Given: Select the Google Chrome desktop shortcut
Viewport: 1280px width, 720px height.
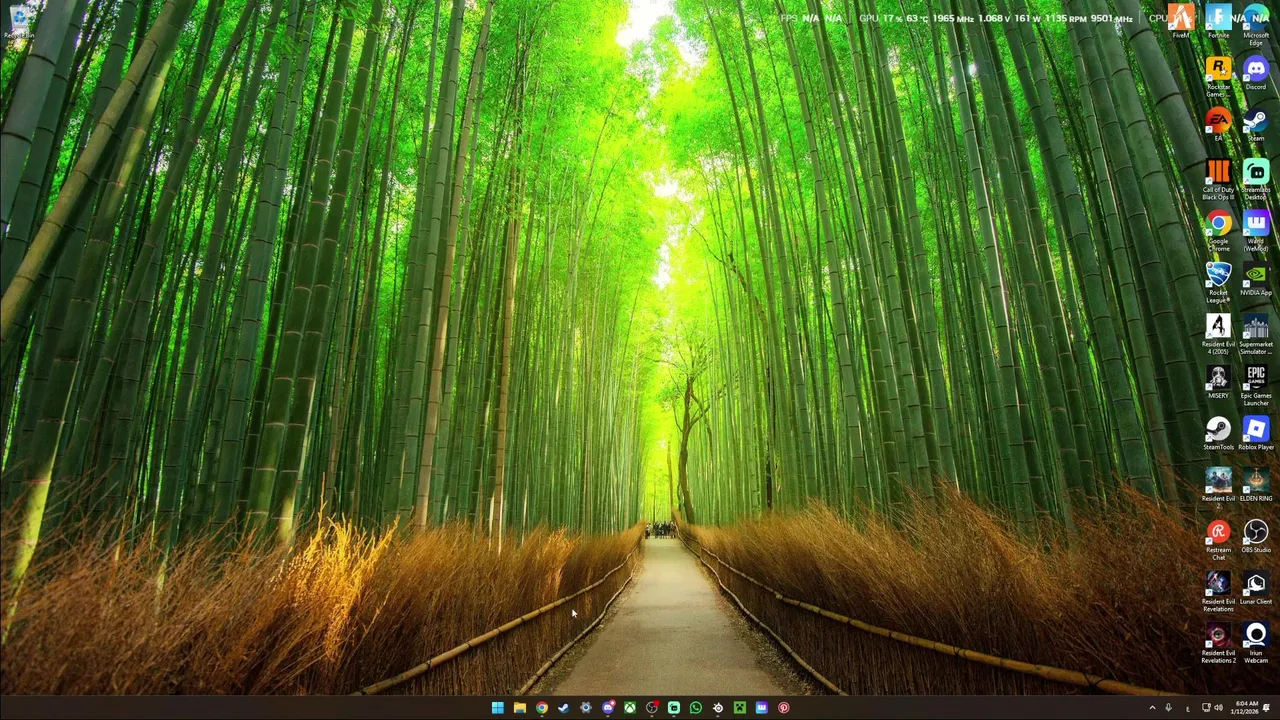Looking at the screenshot, I should point(1218,232).
